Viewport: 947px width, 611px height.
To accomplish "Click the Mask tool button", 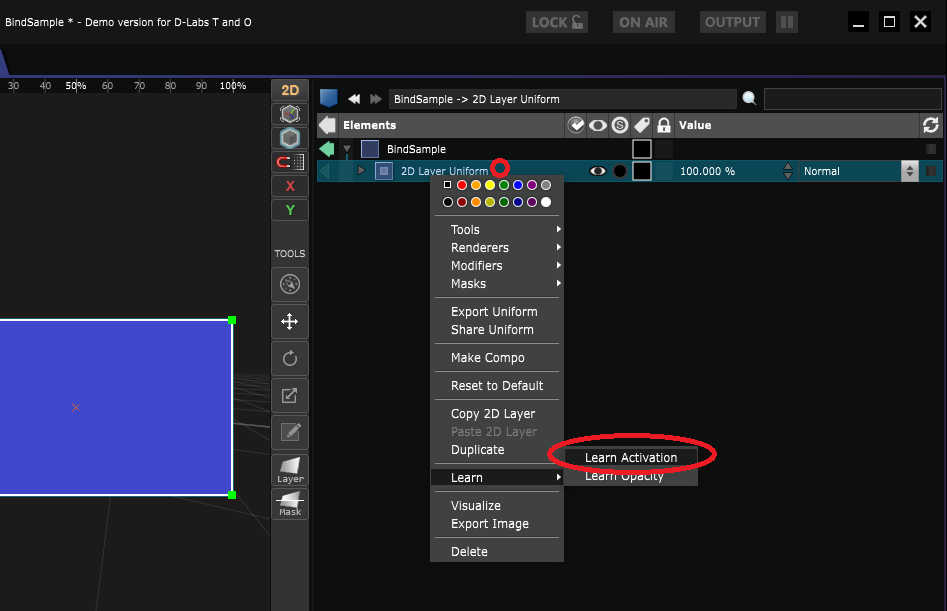I will pyautogui.click(x=290, y=504).
